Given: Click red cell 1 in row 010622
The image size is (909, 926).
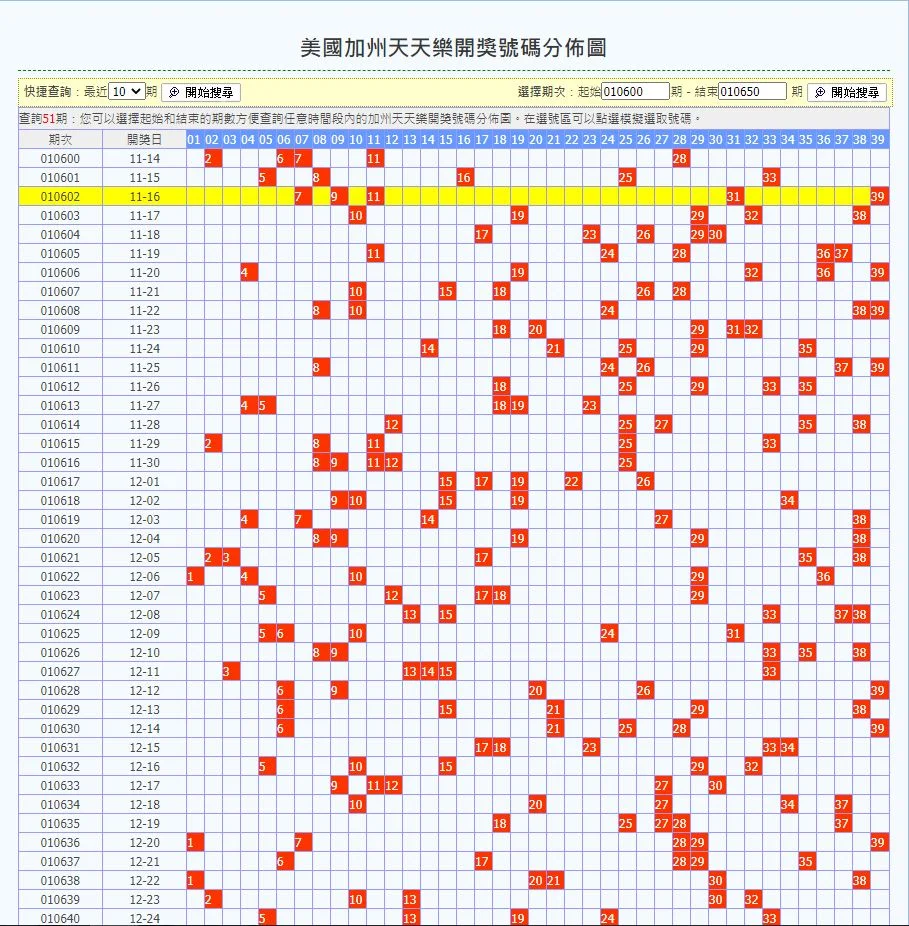Looking at the screenshot, I should 195,576.
